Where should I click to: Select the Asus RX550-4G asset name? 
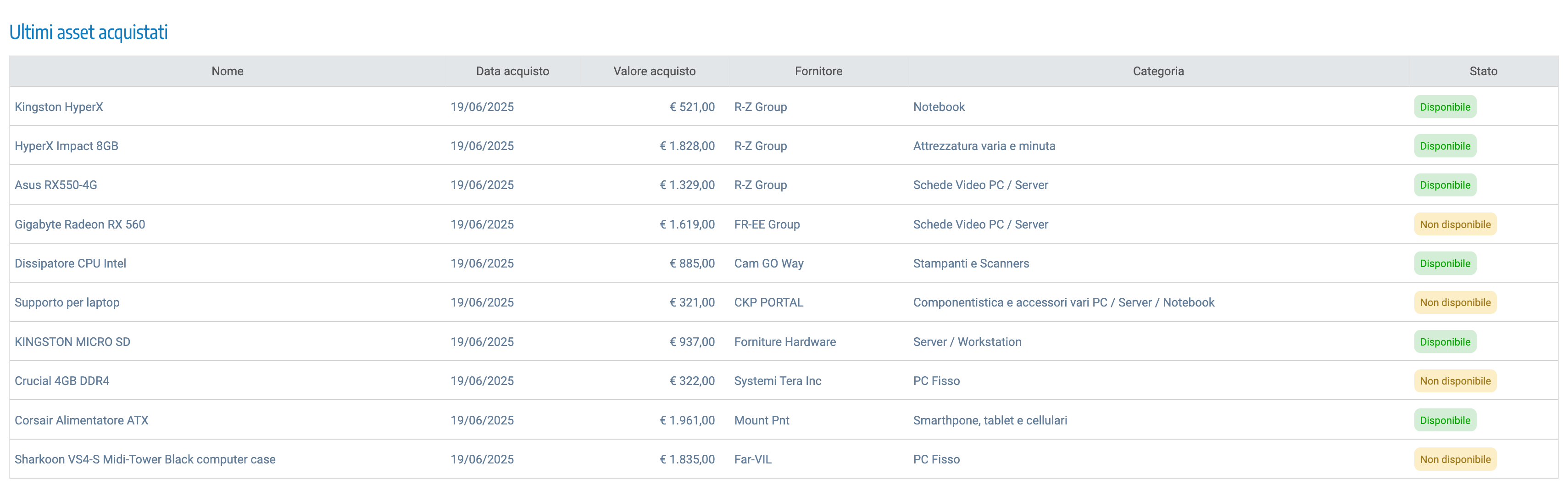click(56, 184)
